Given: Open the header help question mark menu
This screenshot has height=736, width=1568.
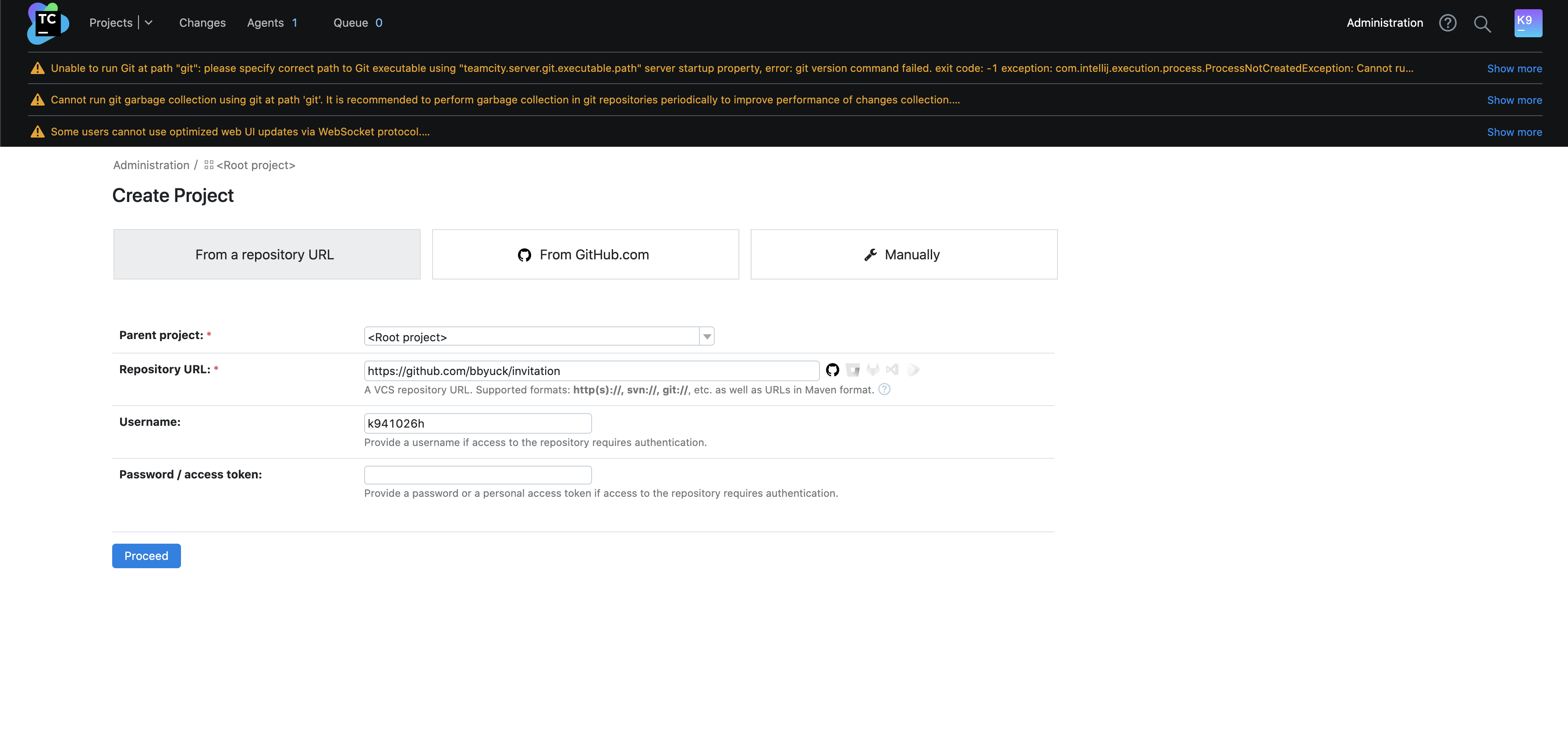Looking at the screenshot, I should (1447, 23).
